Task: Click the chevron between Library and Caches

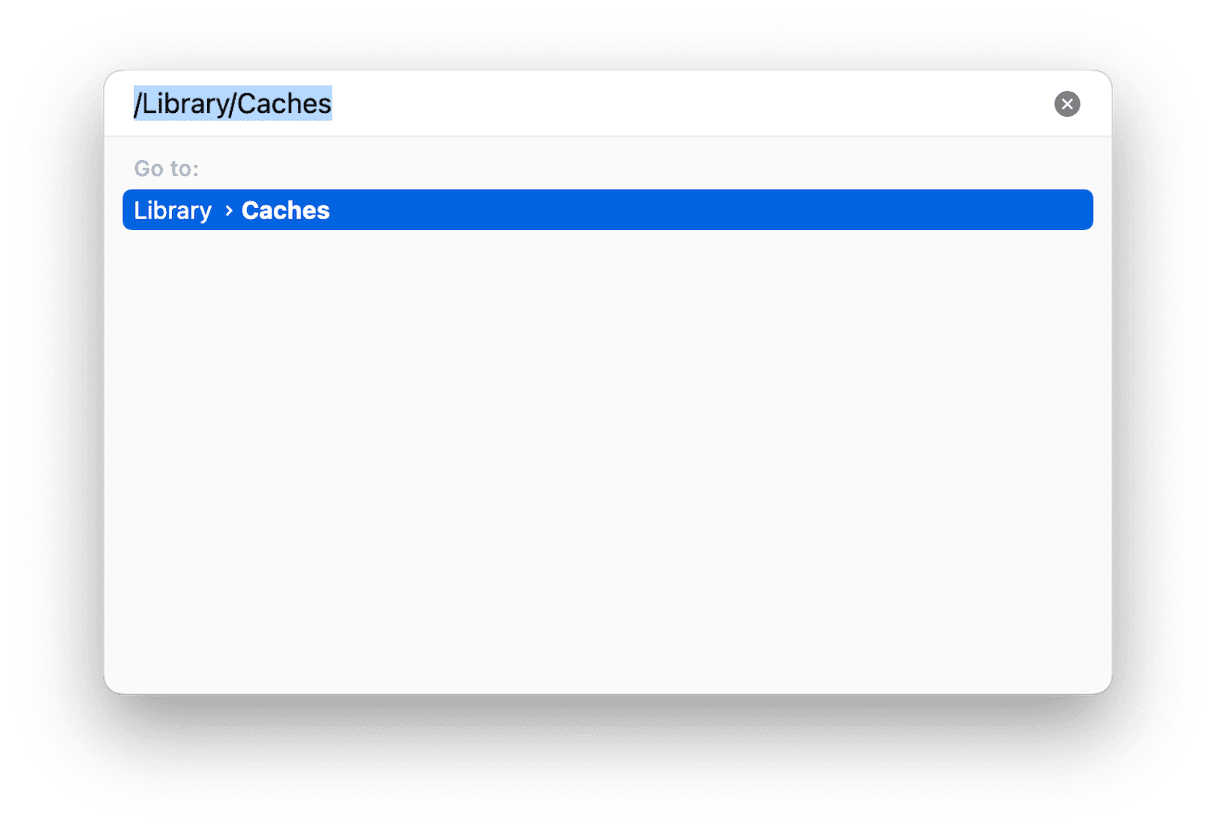Action: [x=228, y=211]
